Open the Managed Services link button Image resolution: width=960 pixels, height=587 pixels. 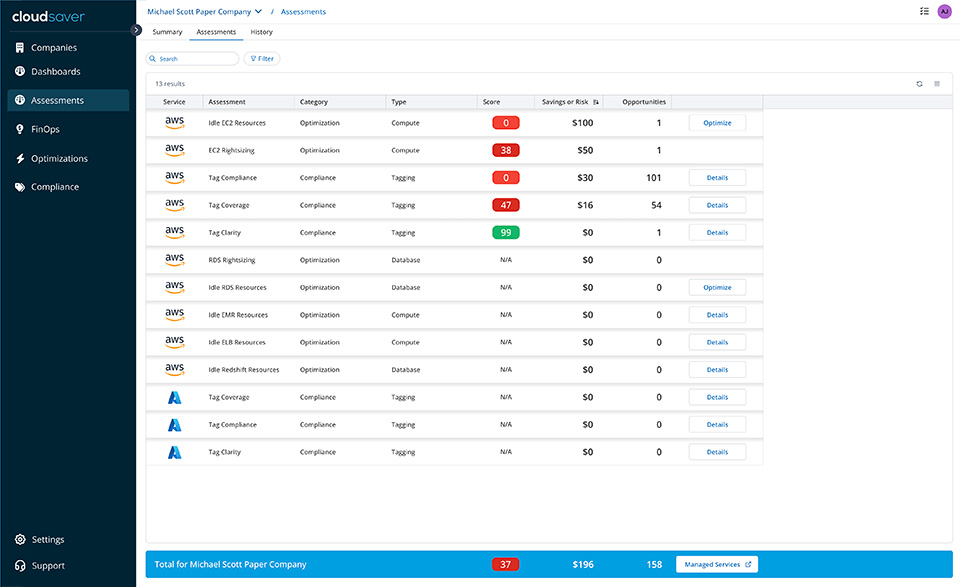click(x=716, y=565)
